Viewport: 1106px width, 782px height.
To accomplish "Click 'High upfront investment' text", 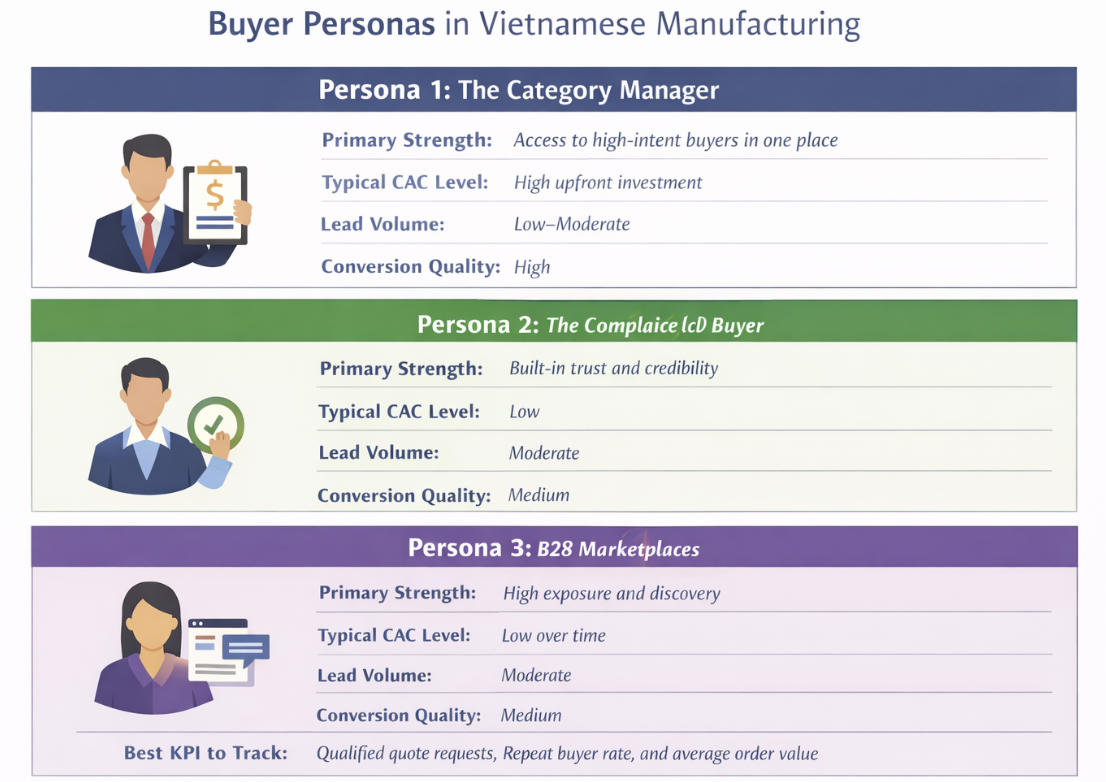I will click(x=608, y=182).
